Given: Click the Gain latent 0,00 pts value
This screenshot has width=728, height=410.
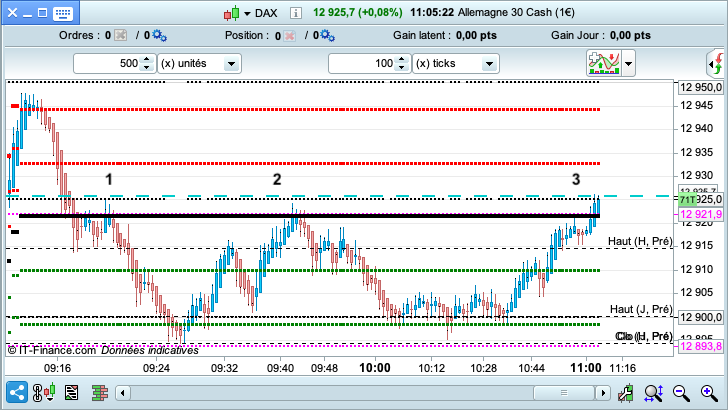Looking at the screenshot, I should point(476,35).
